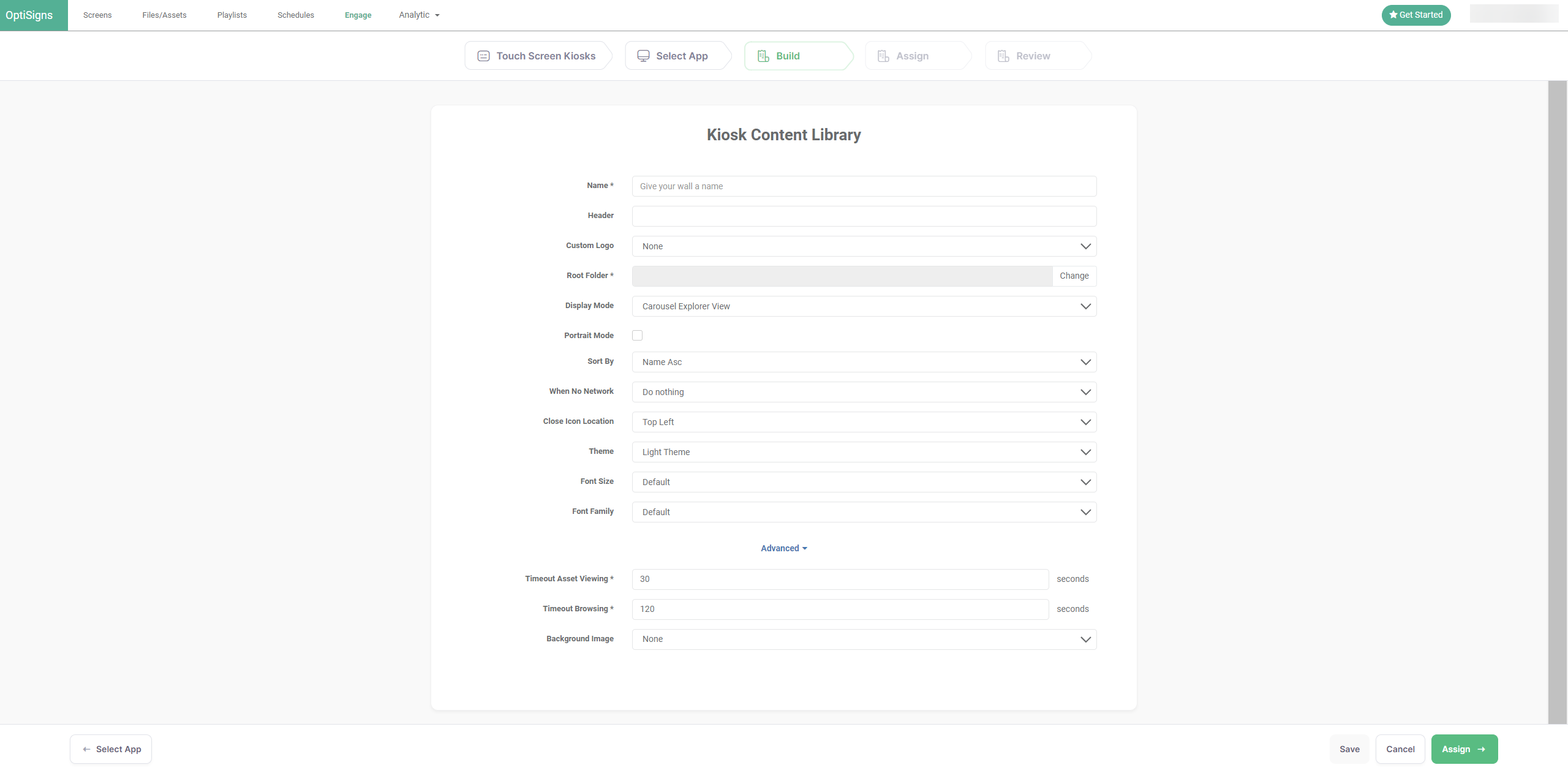Go to the Screens menu

click(97, 15)
